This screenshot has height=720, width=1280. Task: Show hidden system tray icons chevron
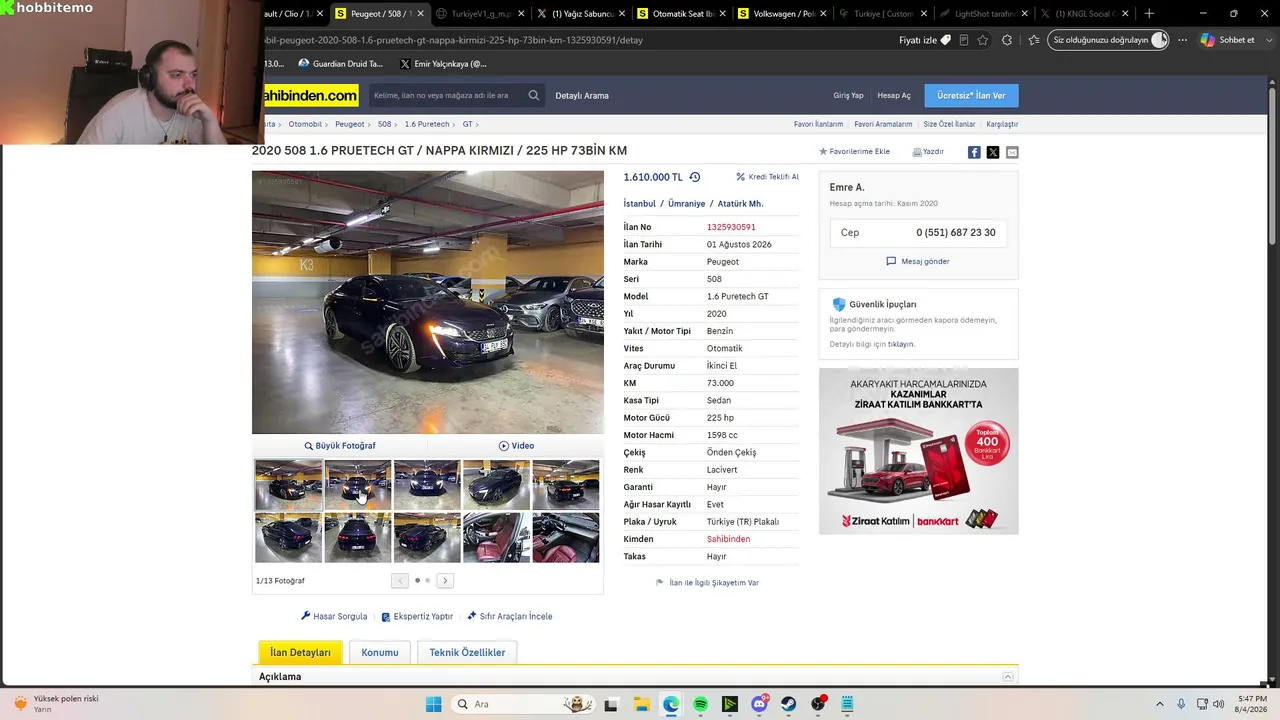click(1160, 704)
